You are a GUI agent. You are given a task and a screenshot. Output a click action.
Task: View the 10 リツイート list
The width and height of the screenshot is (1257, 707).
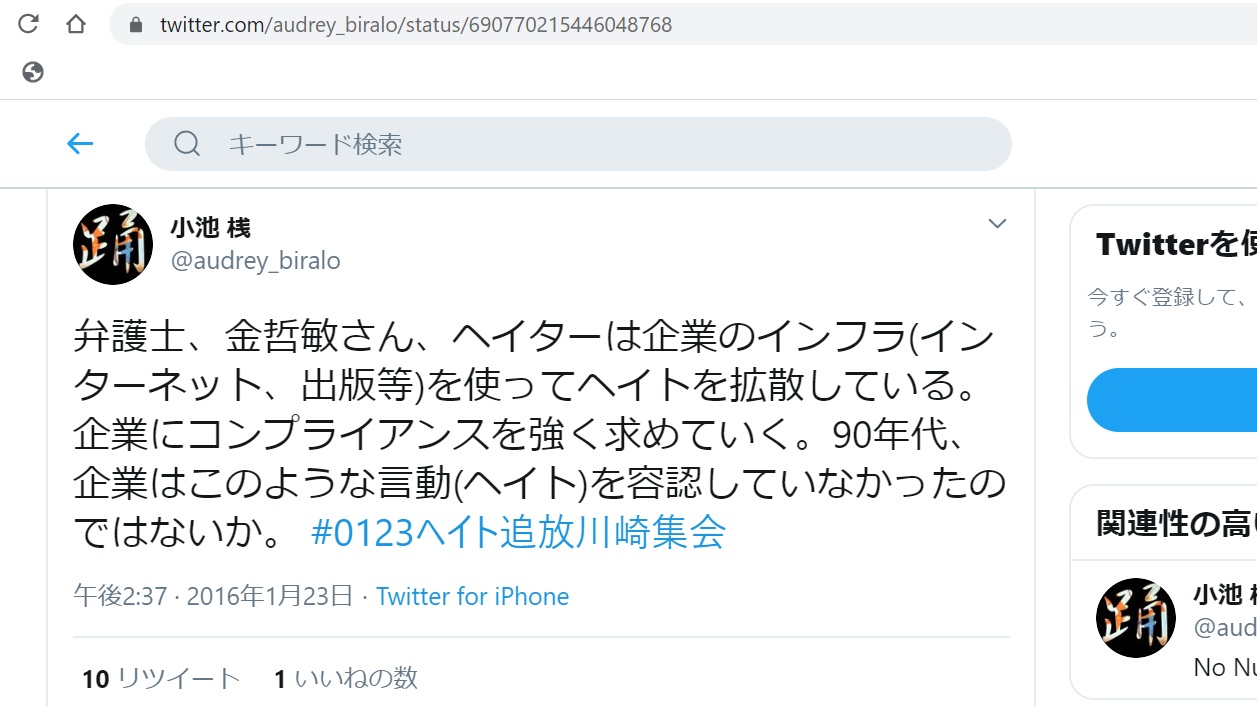coord(161,679)
